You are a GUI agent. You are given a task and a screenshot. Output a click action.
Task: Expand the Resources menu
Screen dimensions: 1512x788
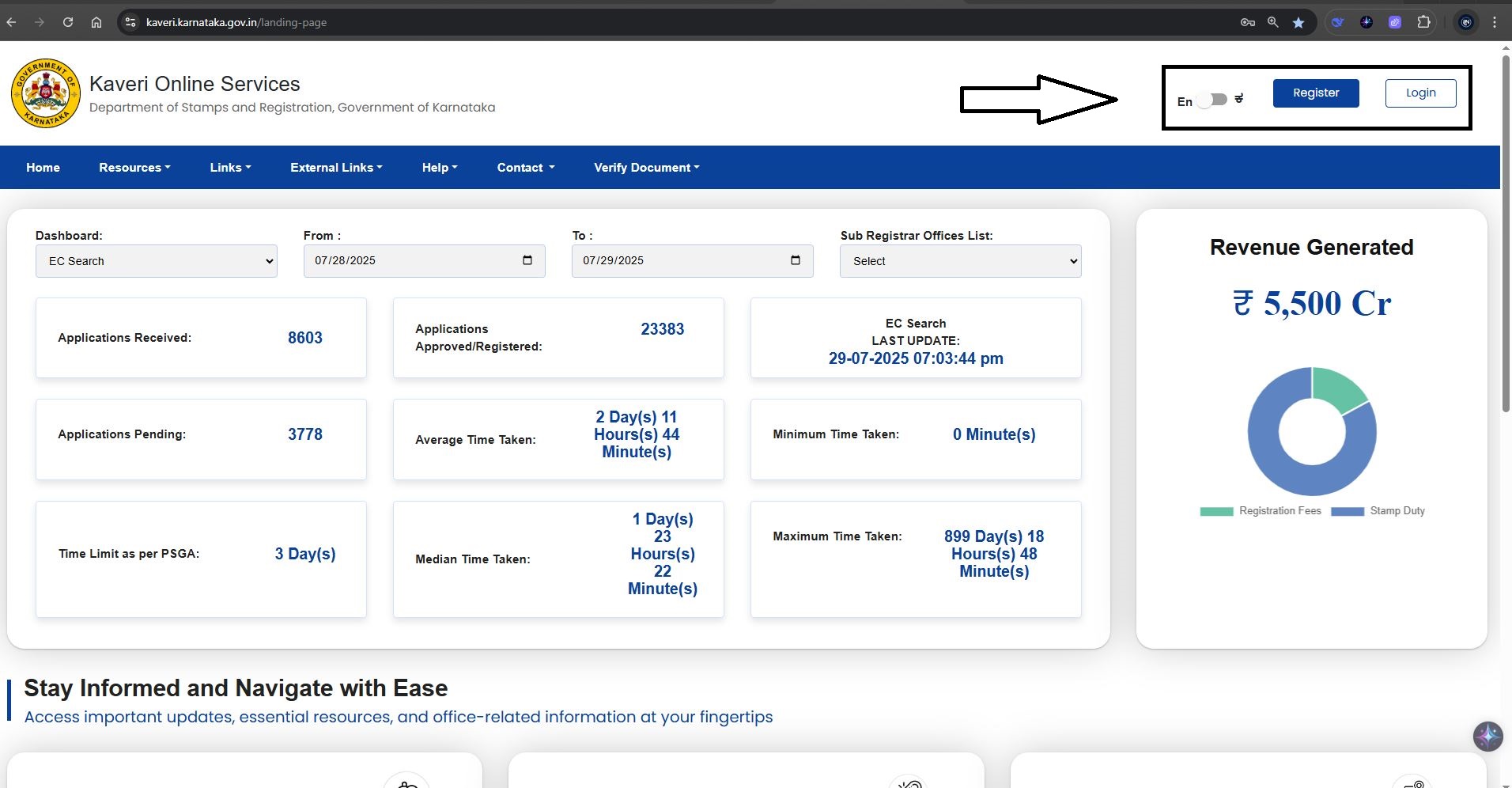click(x=134, y=168)
